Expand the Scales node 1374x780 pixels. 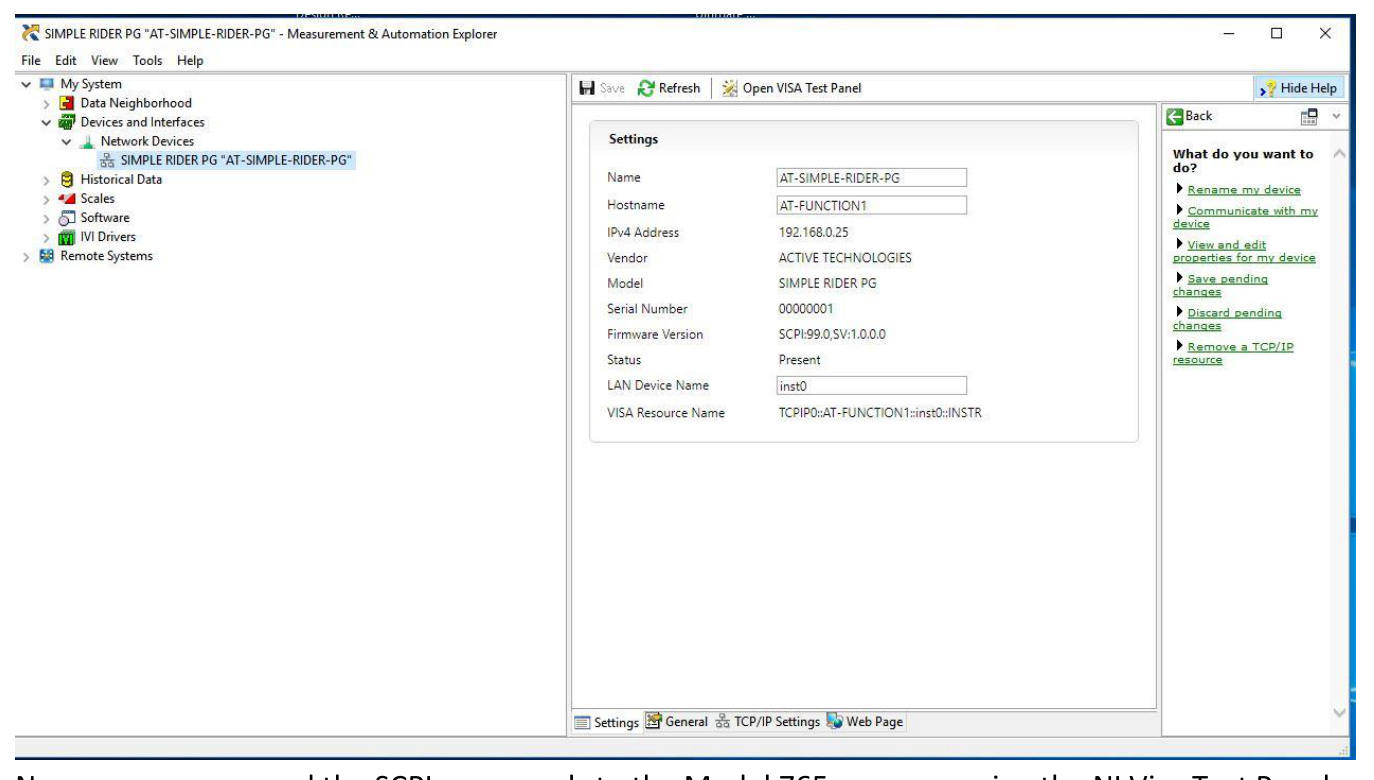pyautogui.click(x=45, y=199)
